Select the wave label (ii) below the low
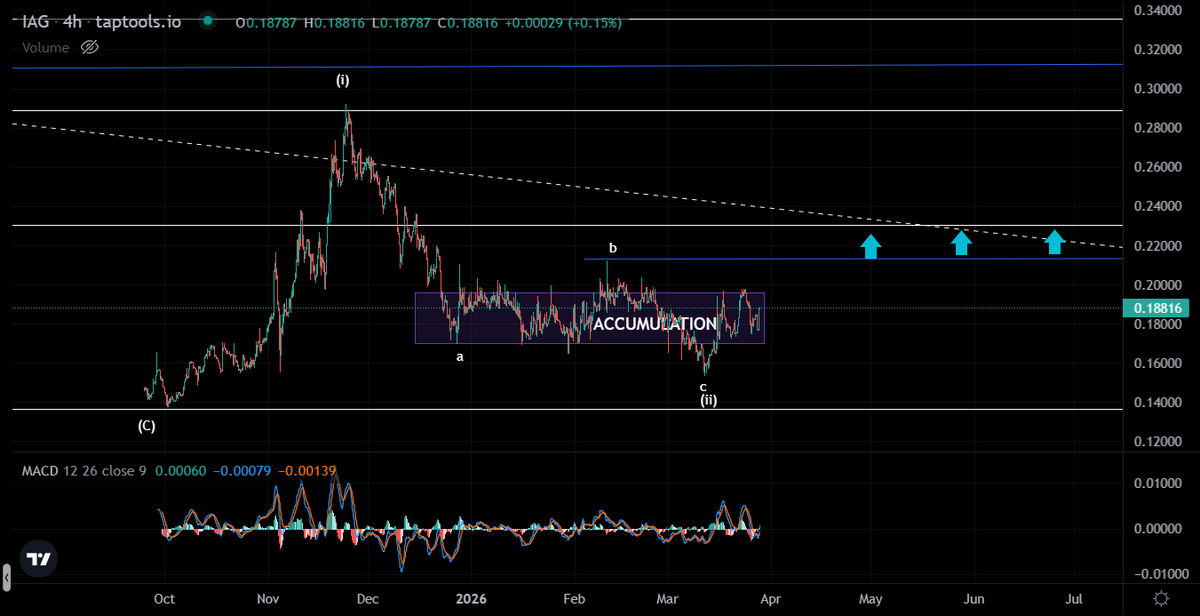The image size is (1200, 616). tap(708, 400)
